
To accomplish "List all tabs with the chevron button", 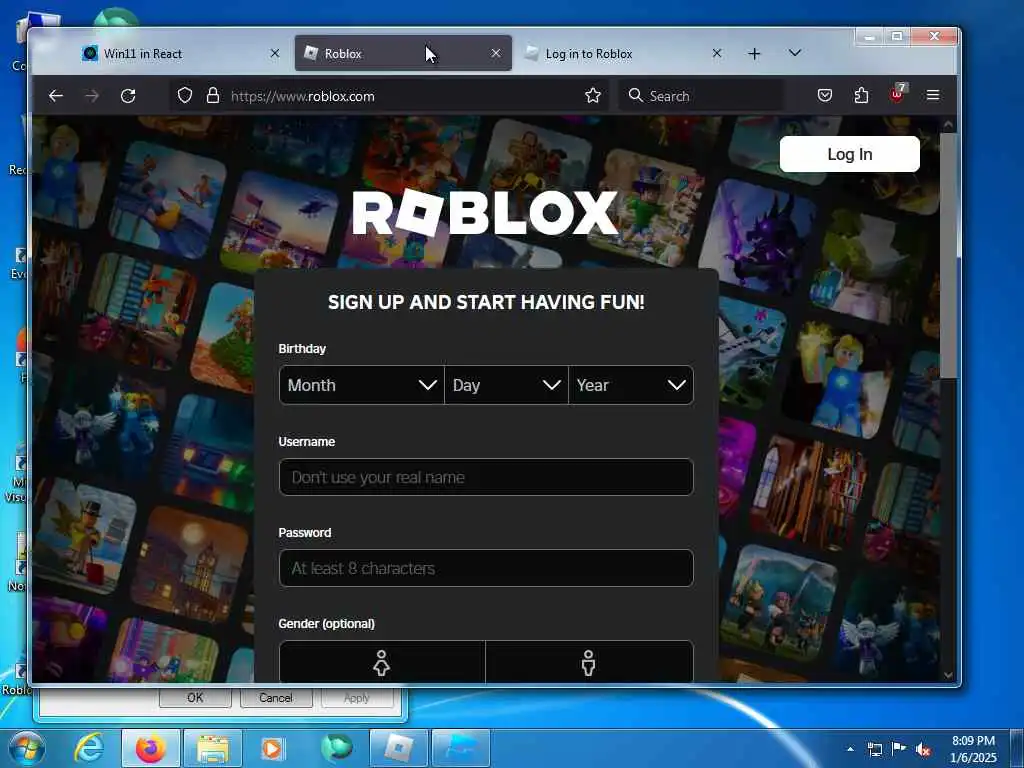I will click(x=795, y=53).
